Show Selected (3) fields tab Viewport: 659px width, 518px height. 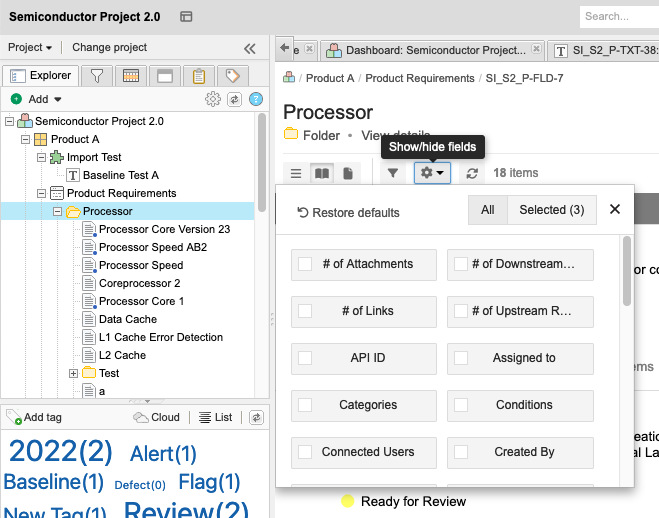point(552,210)
